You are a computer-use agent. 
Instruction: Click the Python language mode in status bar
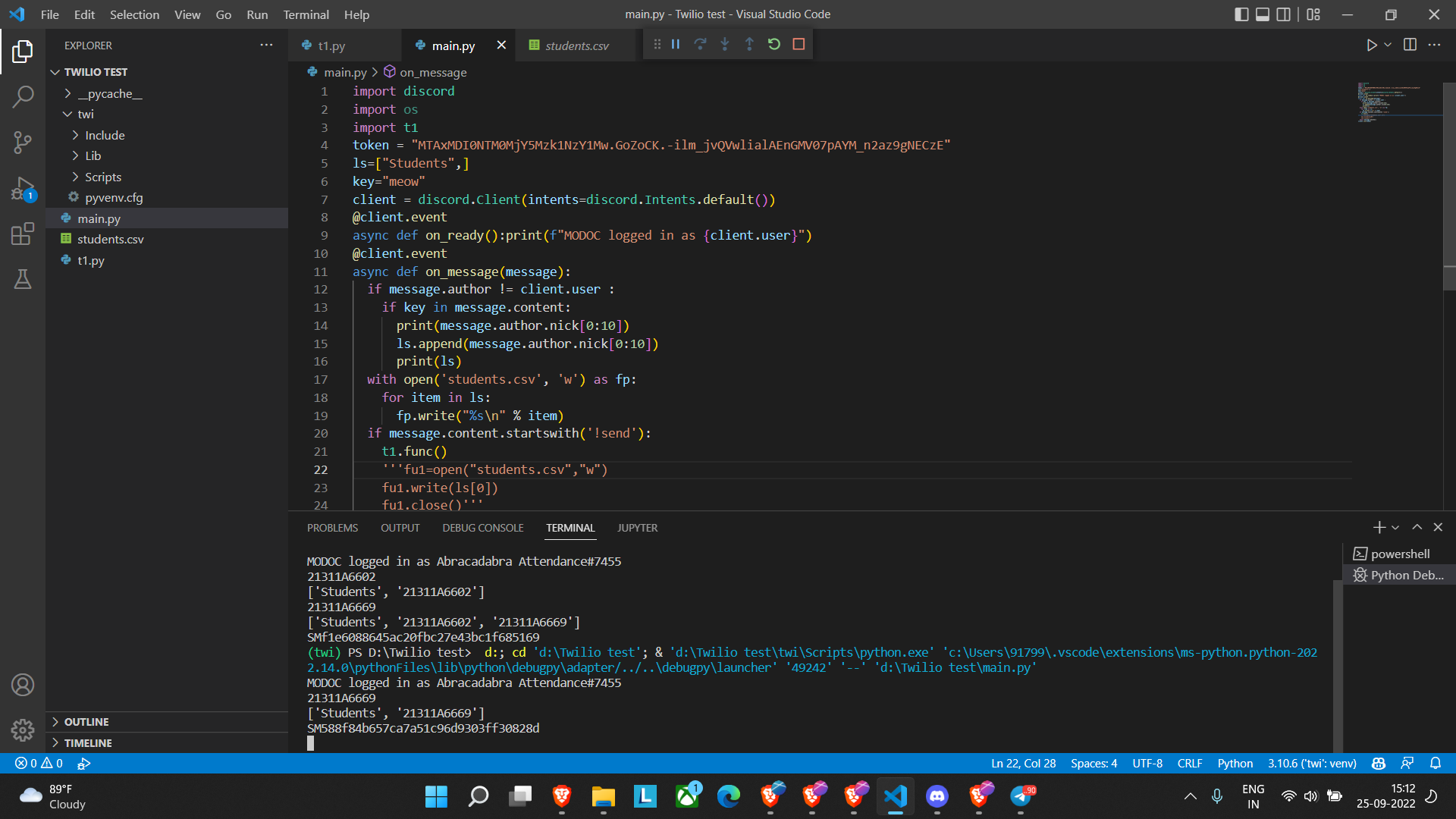1235,764
